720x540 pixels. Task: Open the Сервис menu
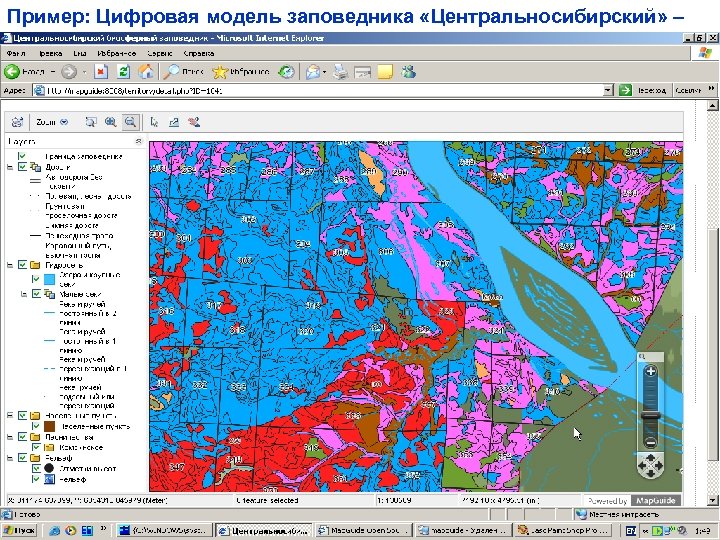(160, 53)
